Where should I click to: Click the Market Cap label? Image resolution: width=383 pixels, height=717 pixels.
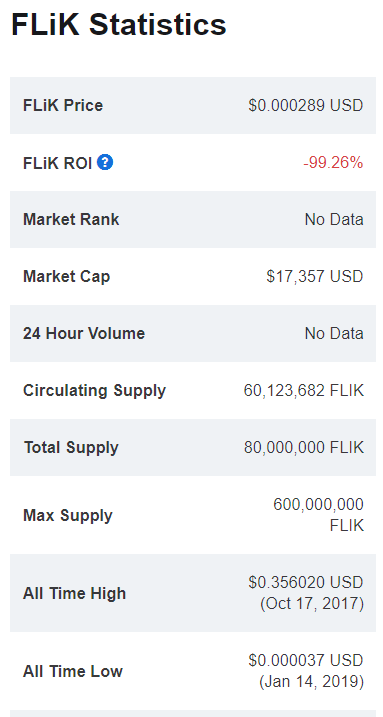67,277
